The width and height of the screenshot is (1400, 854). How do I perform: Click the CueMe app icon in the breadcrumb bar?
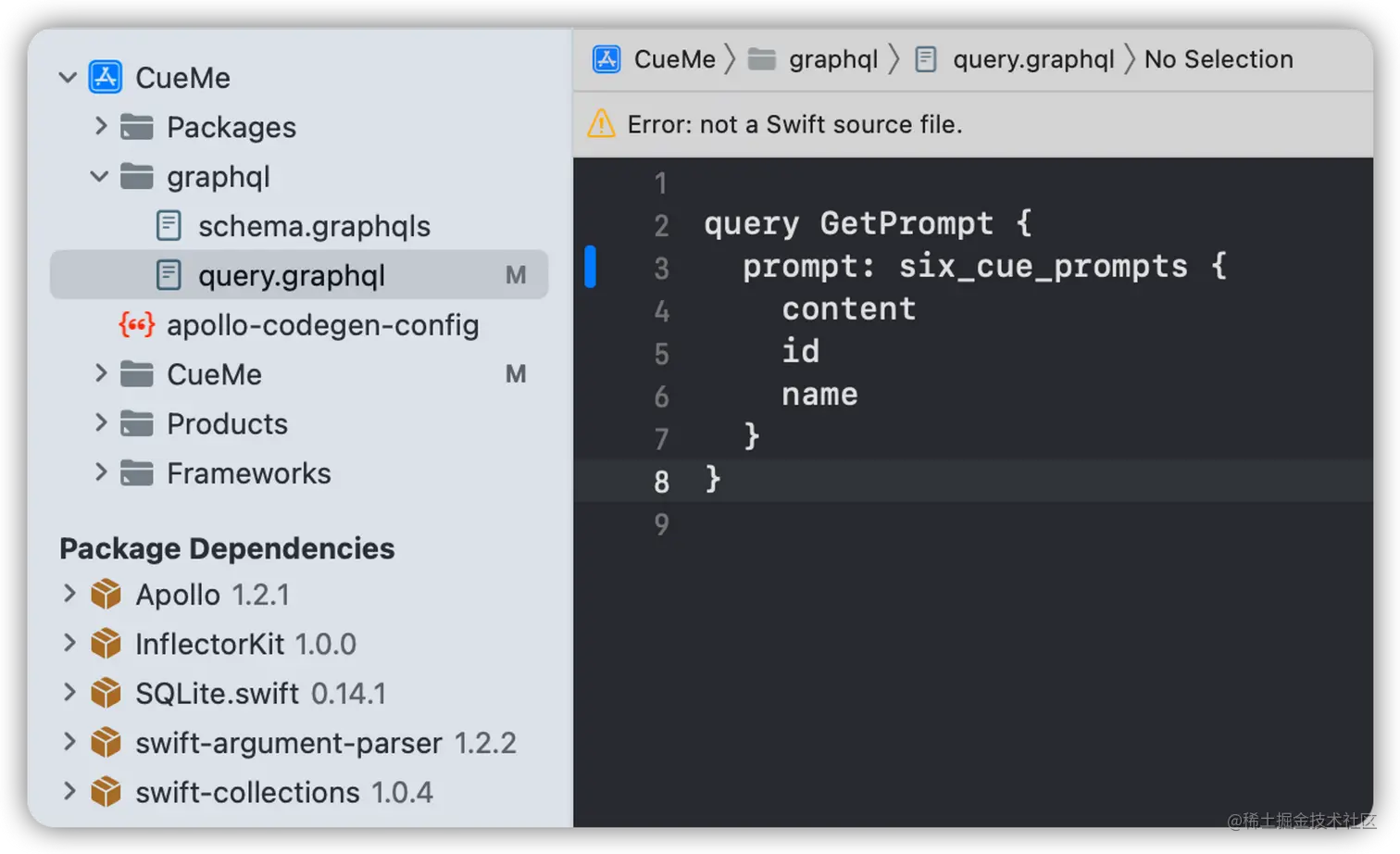(606, 59)
